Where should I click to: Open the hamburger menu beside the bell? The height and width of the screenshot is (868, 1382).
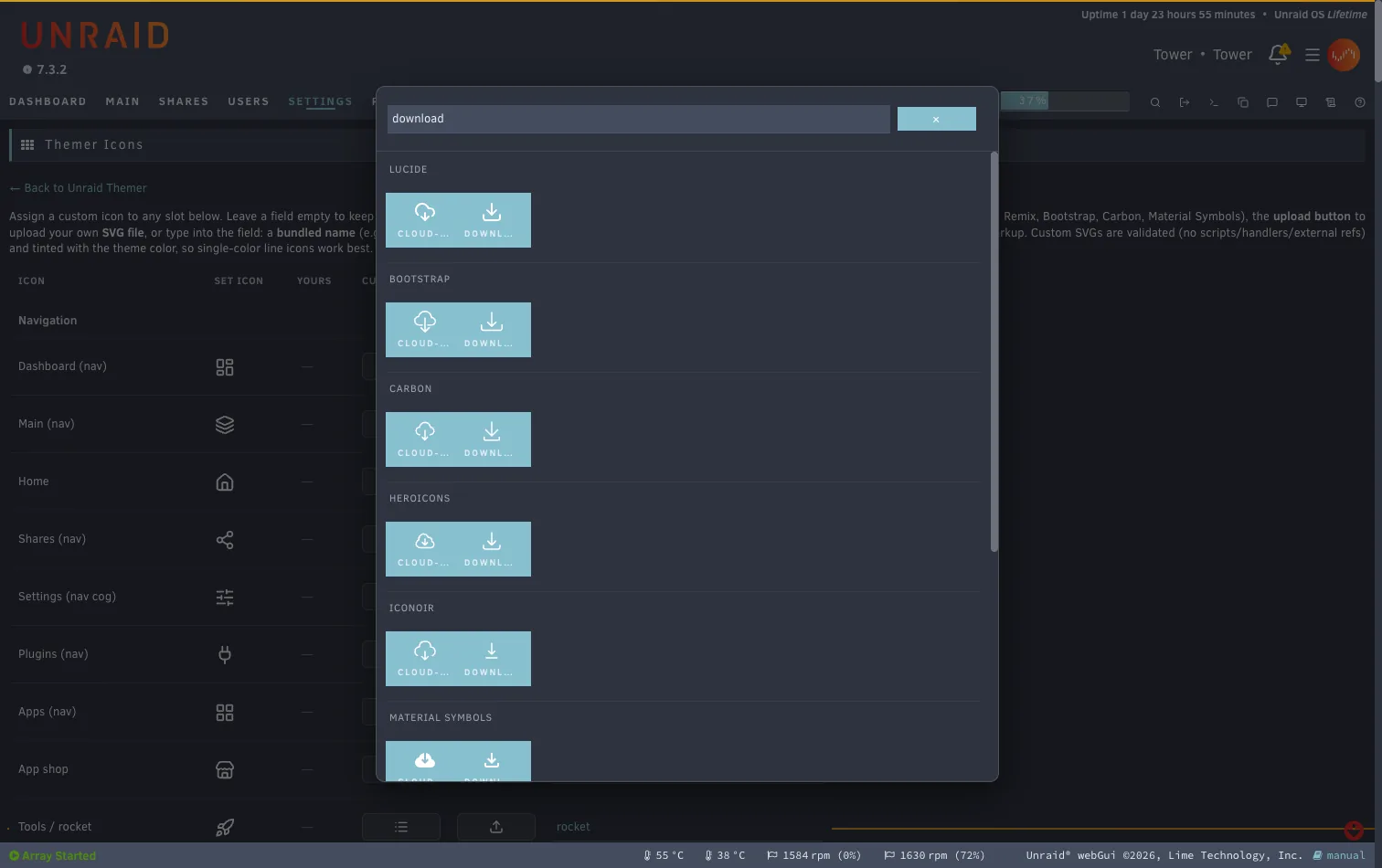(1312, 55)
